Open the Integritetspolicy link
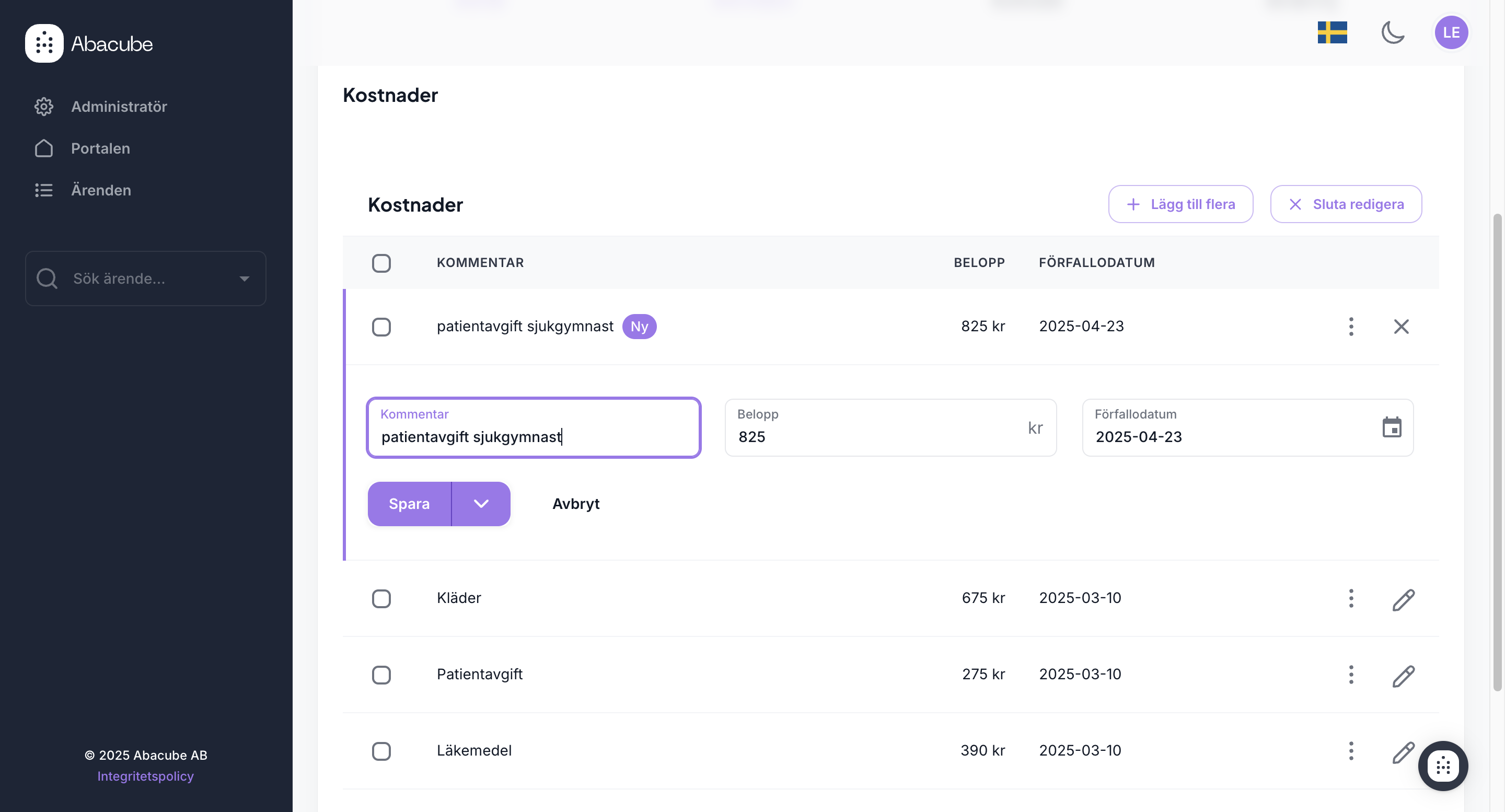1505x812 pixels. point(145,776)
